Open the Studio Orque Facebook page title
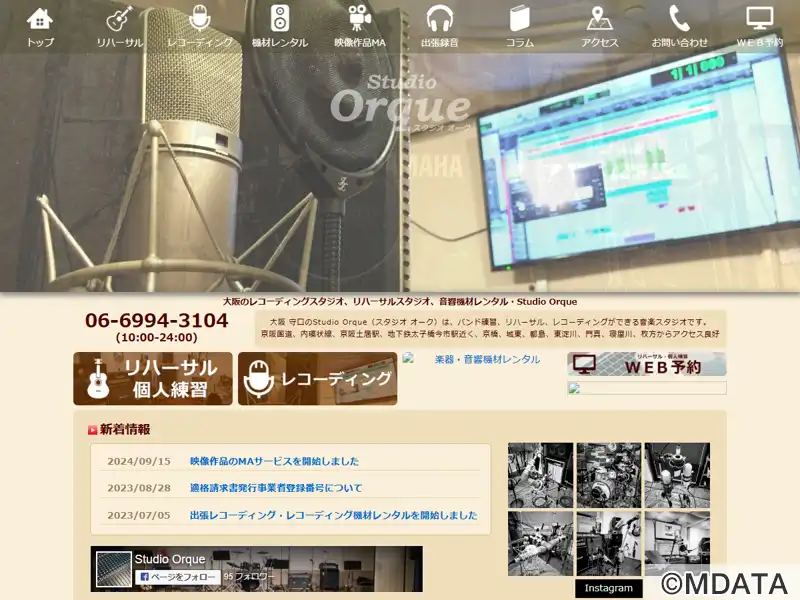Screen dimensions: 800x600 (x=170, y=559)
